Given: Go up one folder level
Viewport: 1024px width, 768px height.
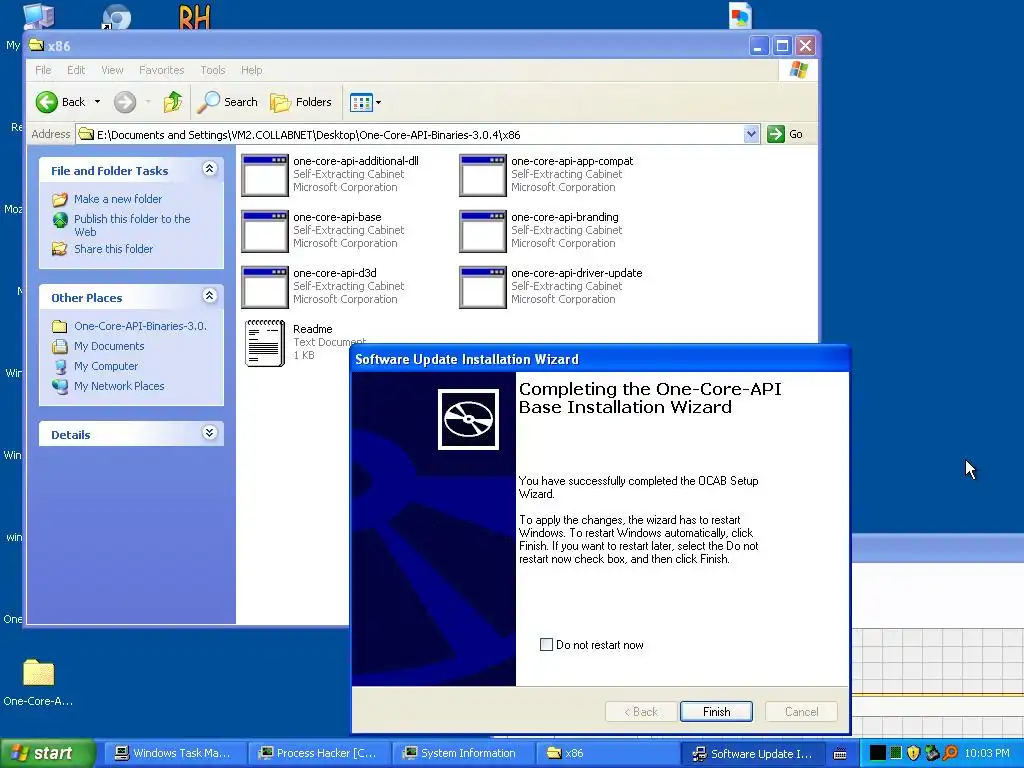Looking at the screenshot, I should (x=172, y=102).
